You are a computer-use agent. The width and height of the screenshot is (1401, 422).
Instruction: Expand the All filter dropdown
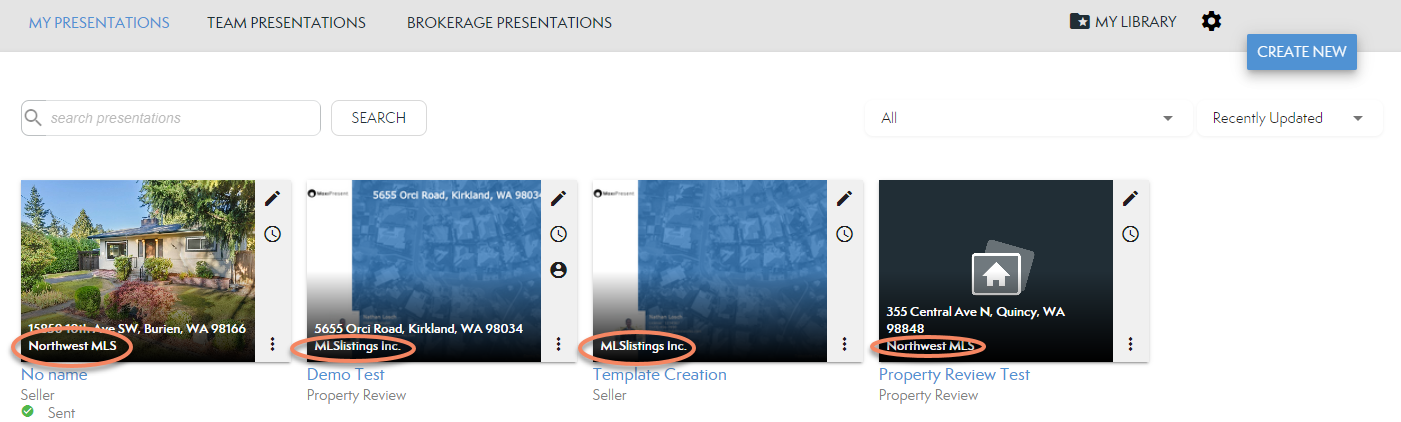click(x=1027, y=118)
